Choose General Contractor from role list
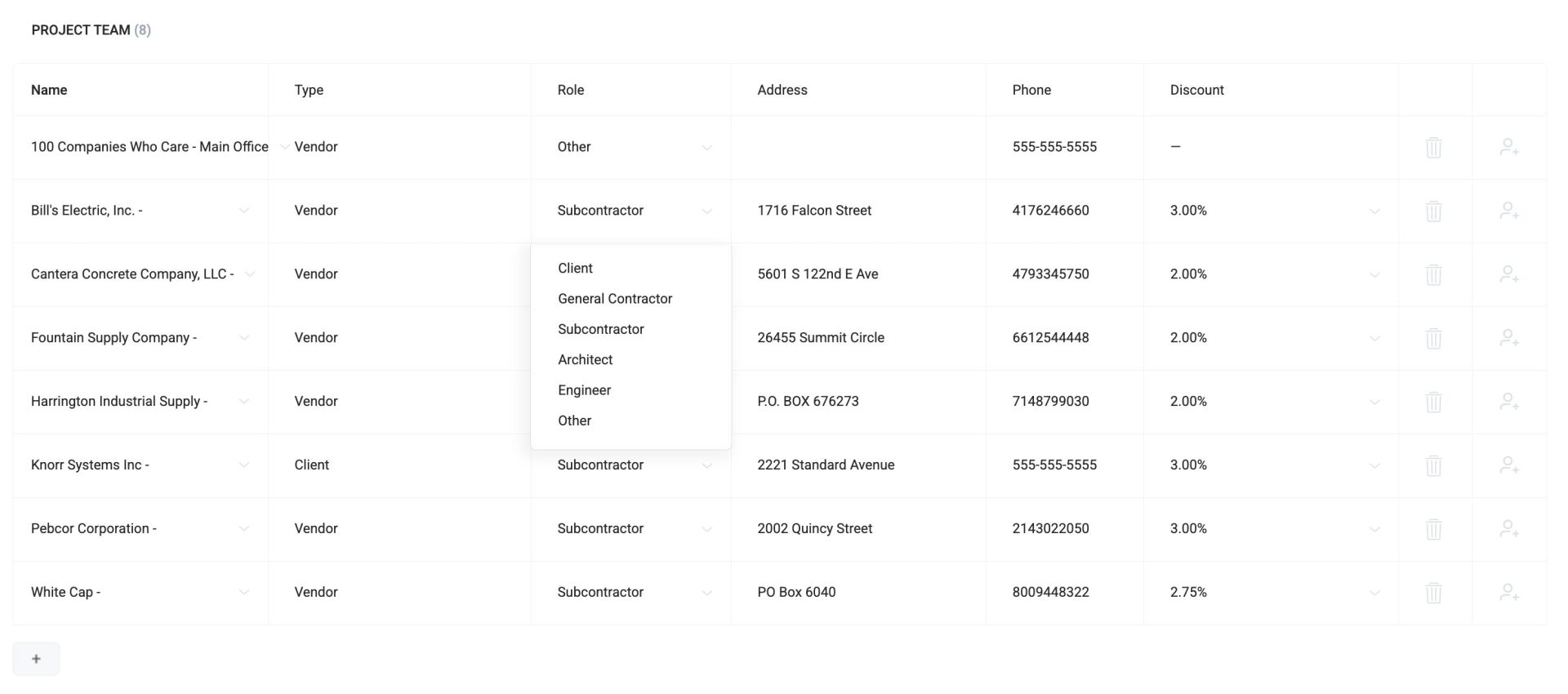This screenshot has width=1568, height=694. coord(615,299)
